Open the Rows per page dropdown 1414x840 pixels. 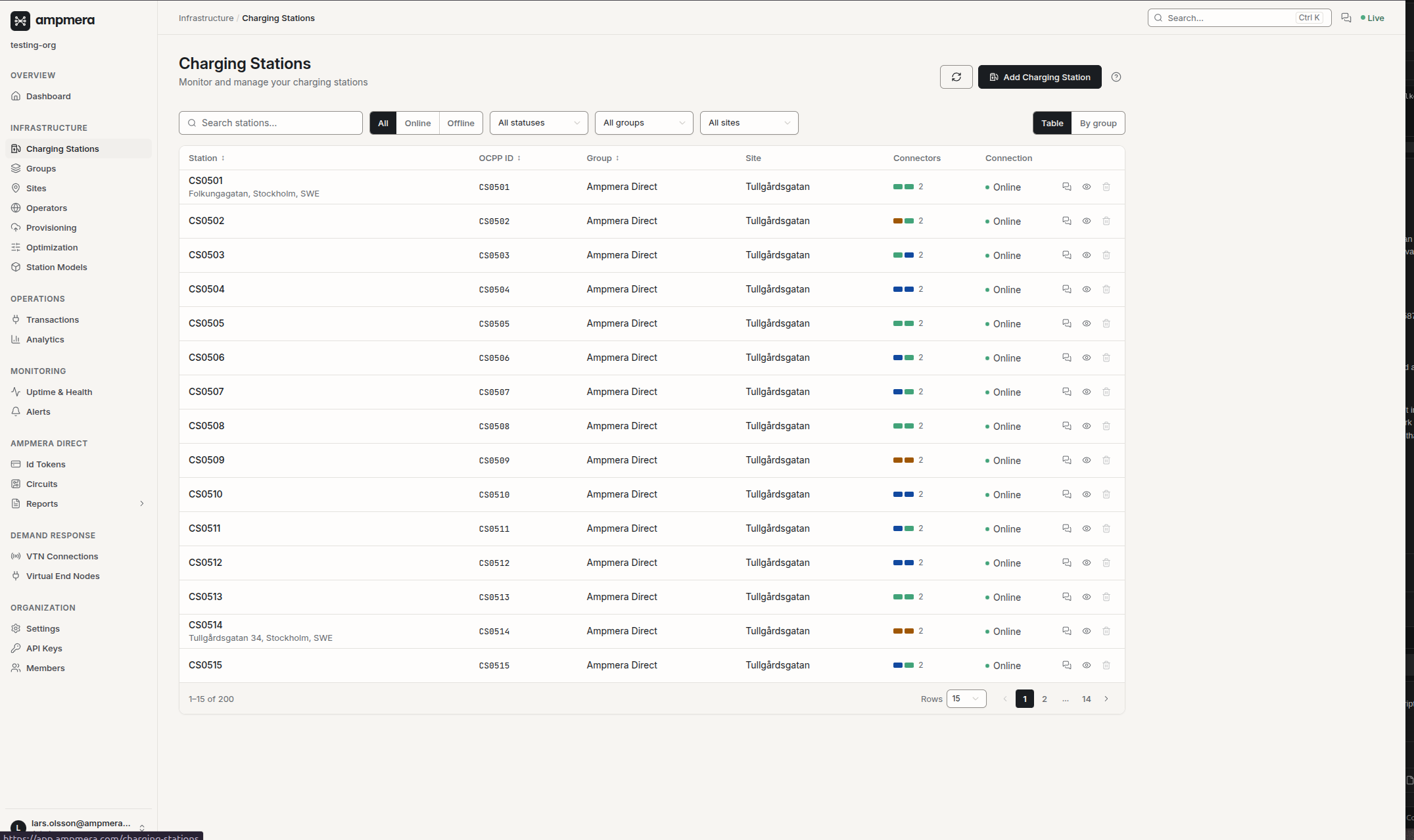tap(966, 699)
